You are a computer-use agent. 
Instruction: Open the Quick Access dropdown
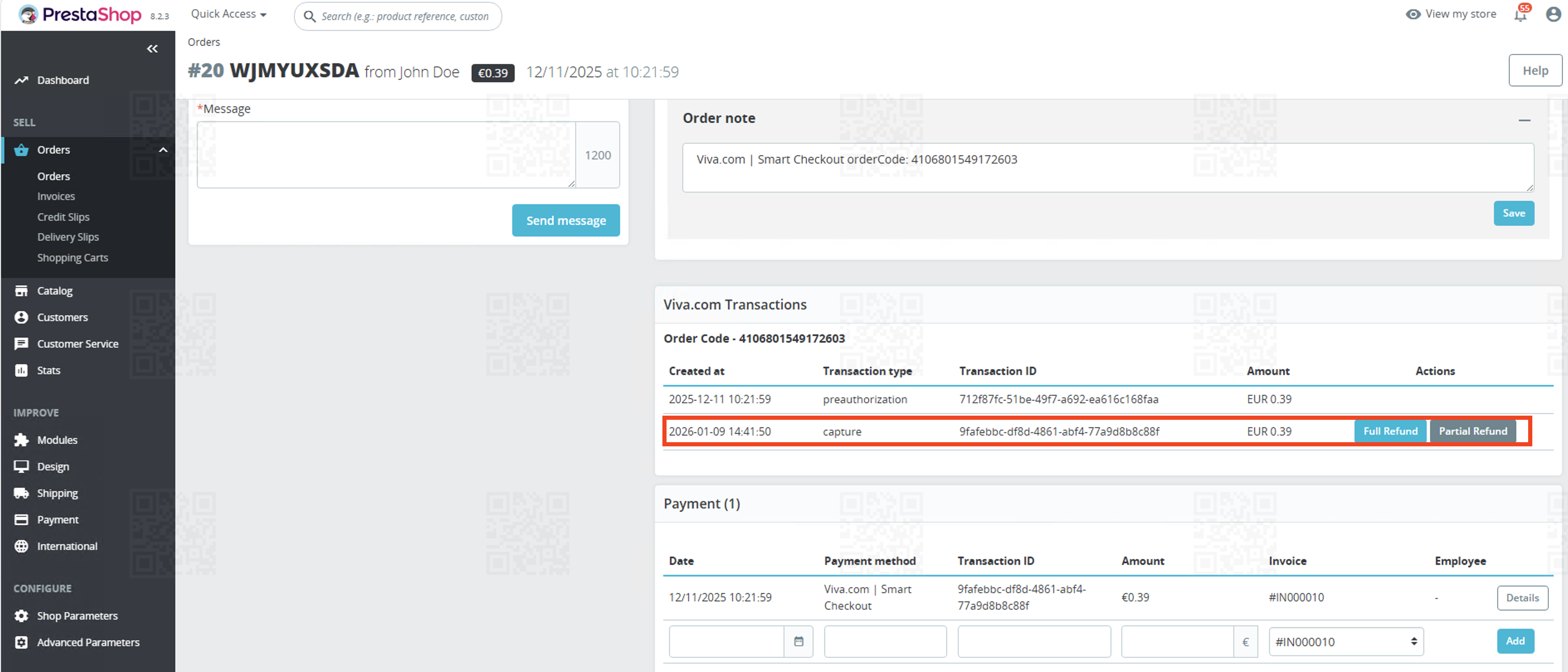[x=228, y=14]
